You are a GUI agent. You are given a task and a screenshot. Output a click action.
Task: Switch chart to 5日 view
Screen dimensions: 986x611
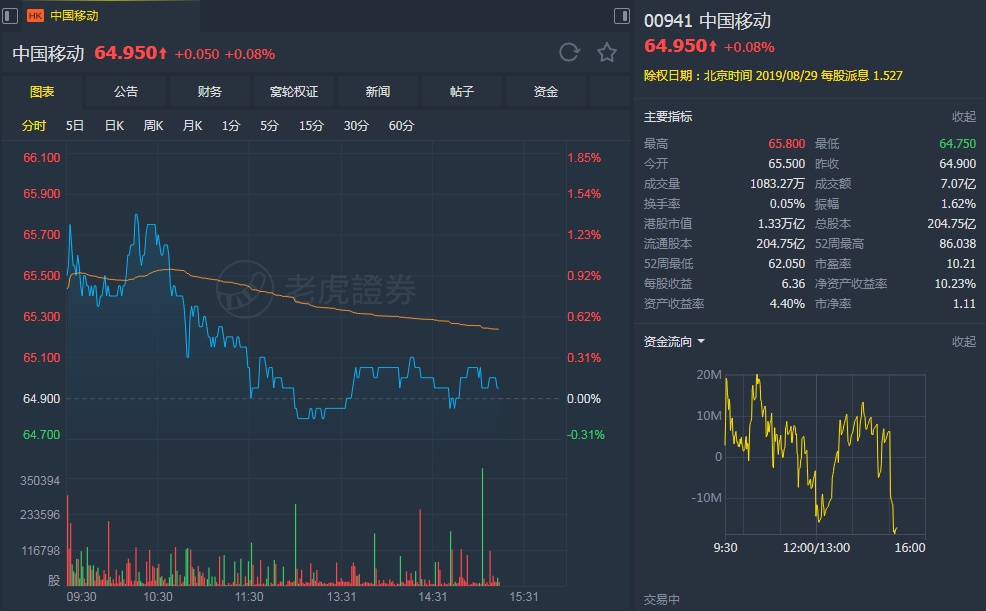[75, 126]
